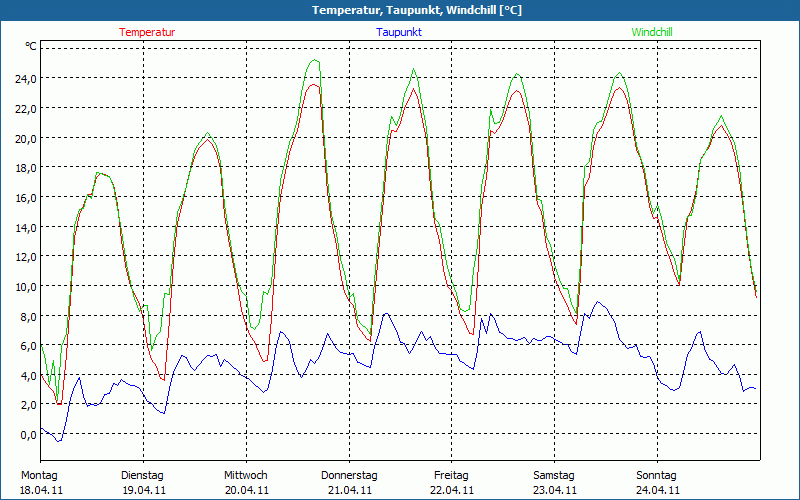Click the date 24.04.11
The width and height of the screenshot is (800, 500).
(x=658, y=490)
